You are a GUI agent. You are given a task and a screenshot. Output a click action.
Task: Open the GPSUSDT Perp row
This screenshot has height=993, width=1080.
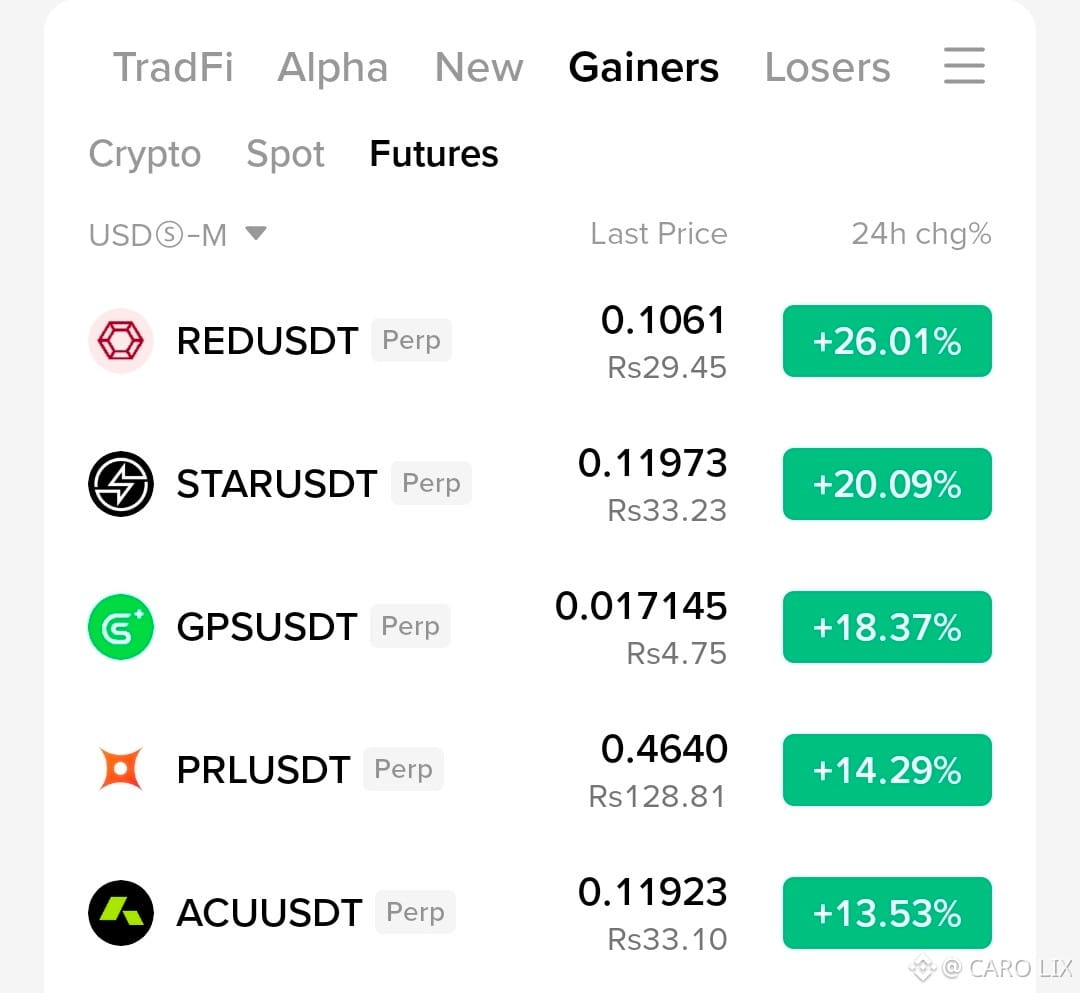point(540,627)
